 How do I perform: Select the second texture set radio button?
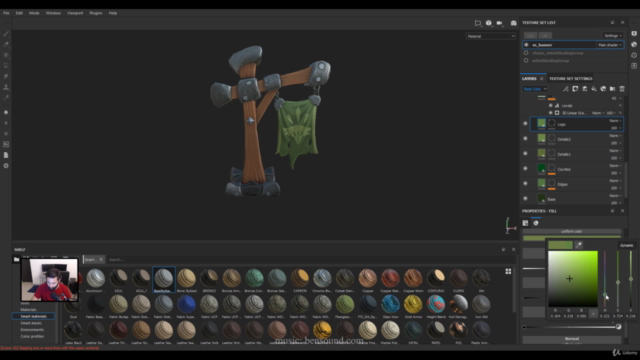click(x=526, y=53)
